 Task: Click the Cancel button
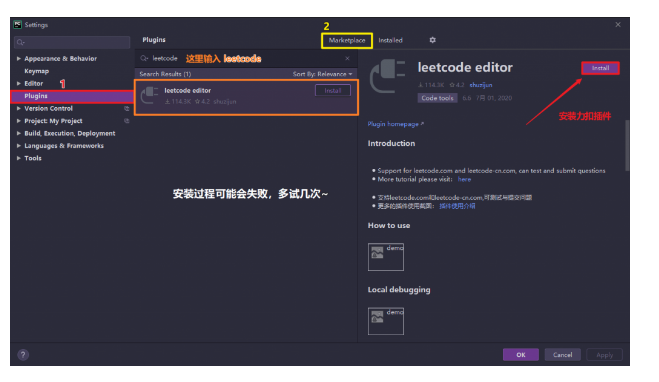click(x=562, y=355)
